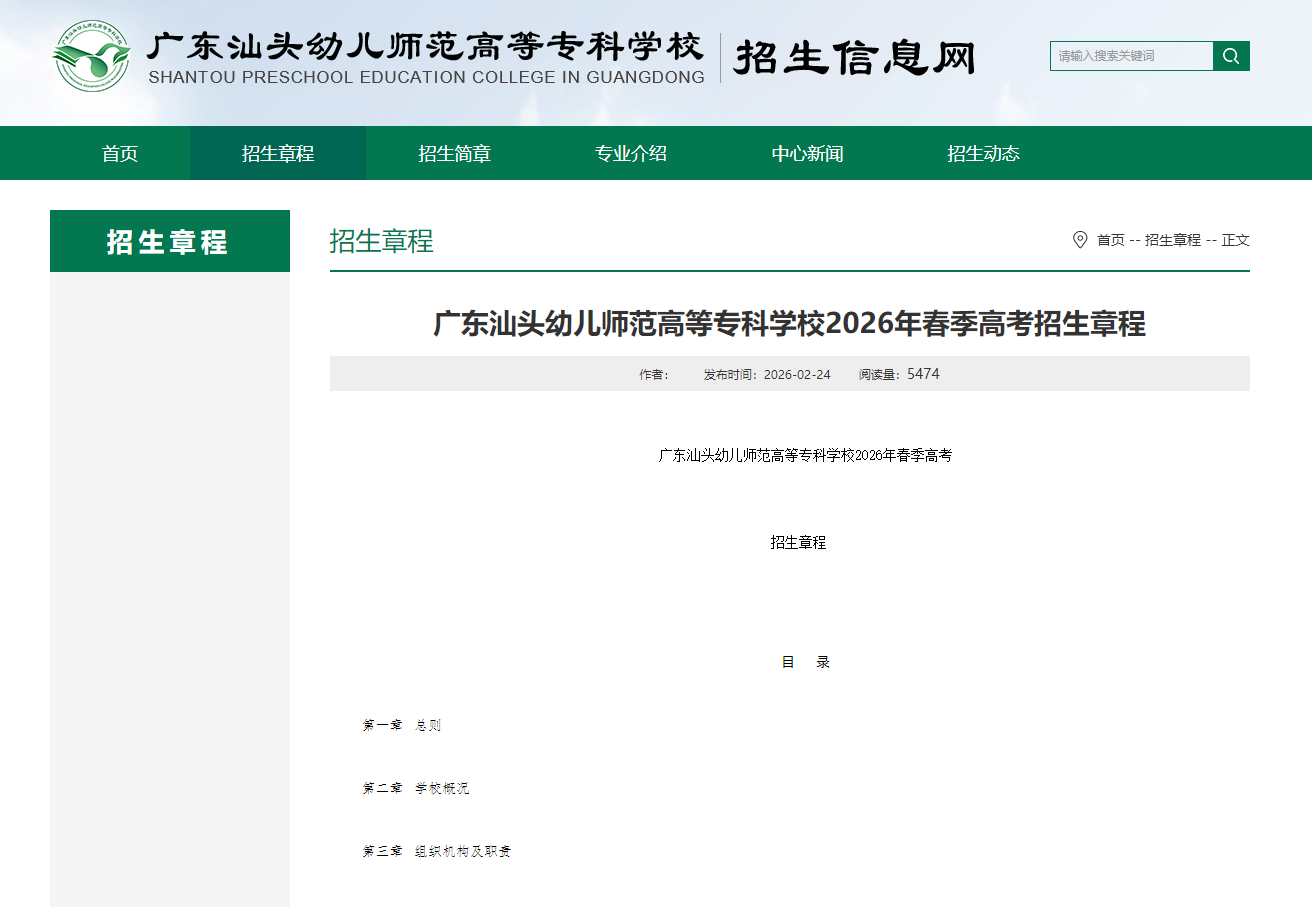Open the 招生章程 breadcrumb link
Image resolution: width=1312 pixels, height=907 pixels.
(1173, 240)
